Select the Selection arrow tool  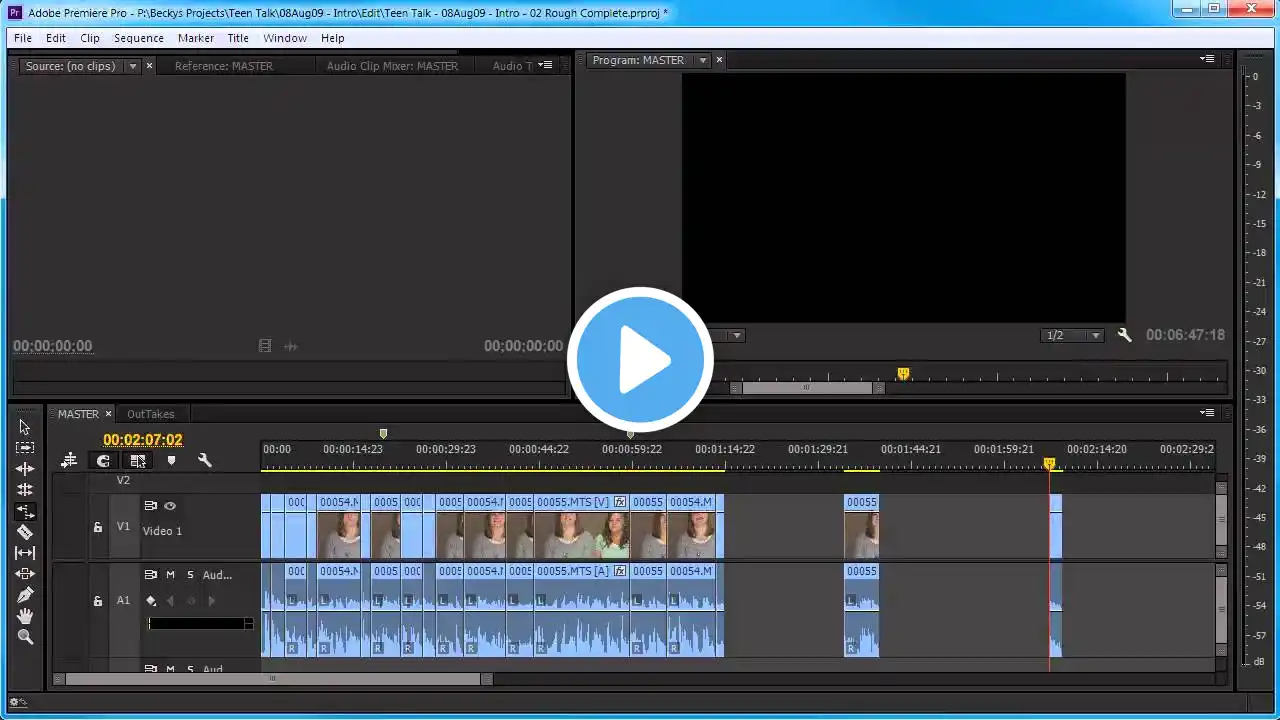pyautogui.click(x=25, y=427)
